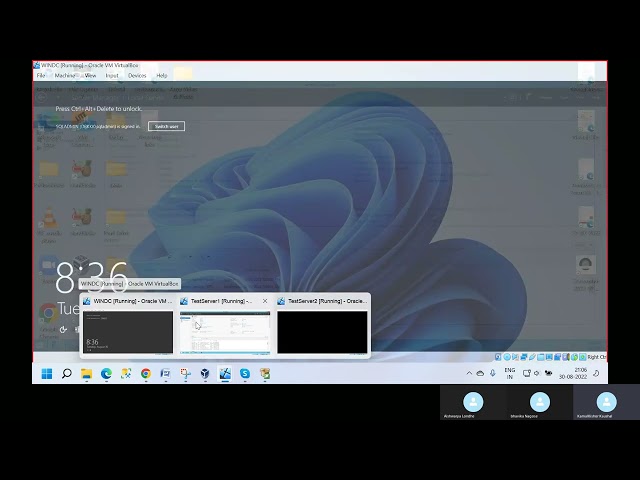Click the lock screen power icon

click(x=63, y=329)
